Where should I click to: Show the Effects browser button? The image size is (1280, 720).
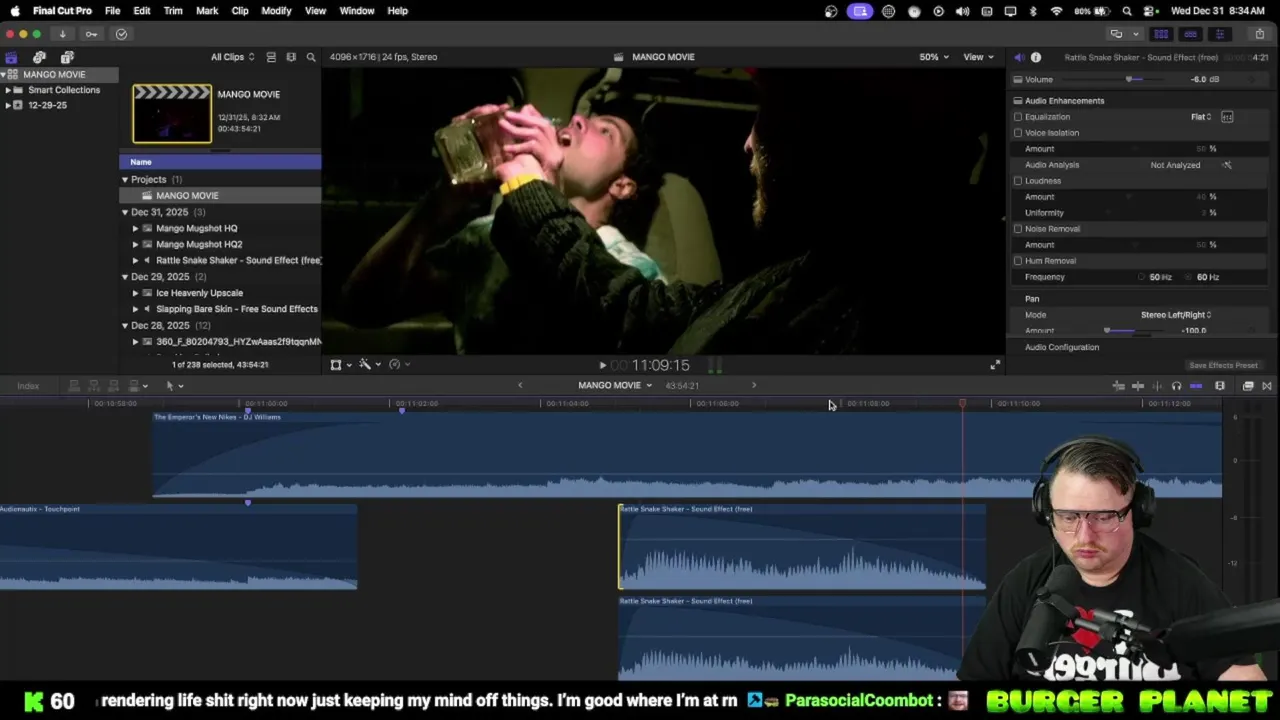(x=1248, y=386)
